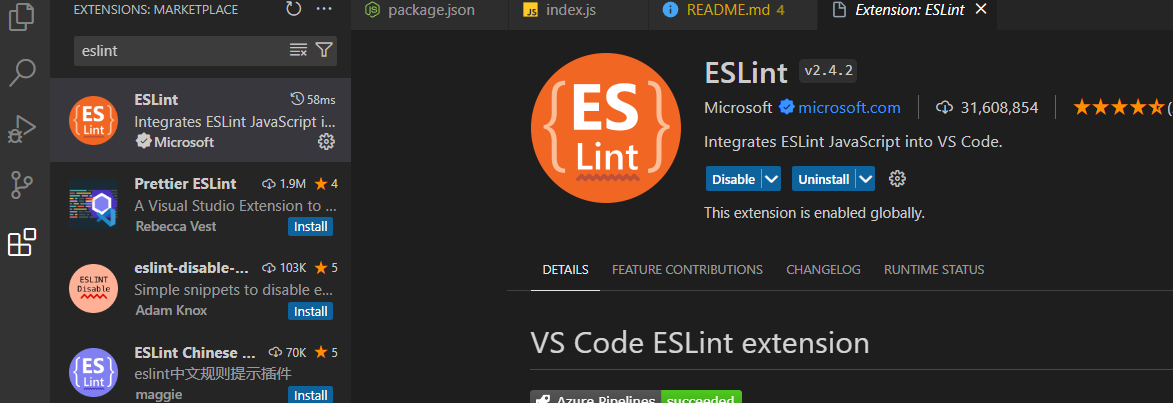Switch to README.md tab

click(733, 10)
